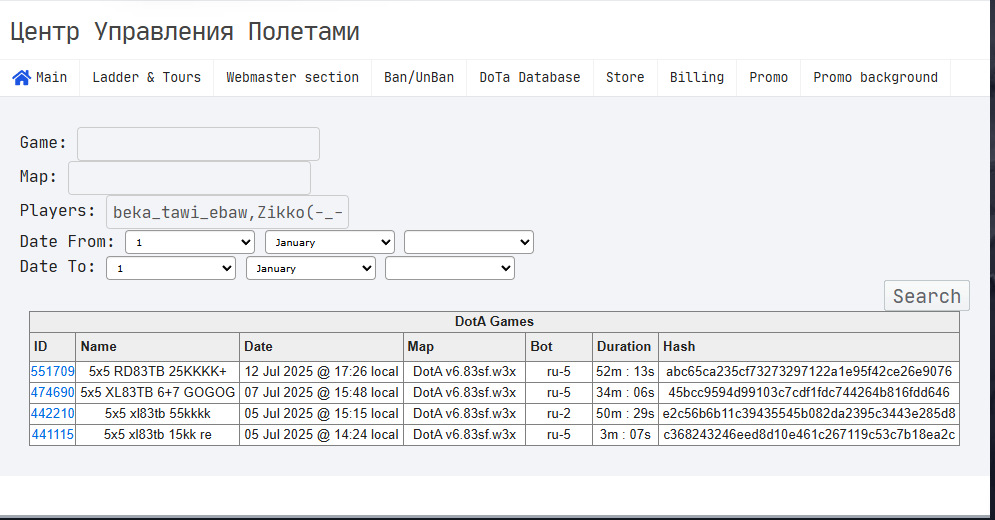Open game ID 551709
Screen dimensions: 995x520
pyautogui.click(x=53, y=371)
